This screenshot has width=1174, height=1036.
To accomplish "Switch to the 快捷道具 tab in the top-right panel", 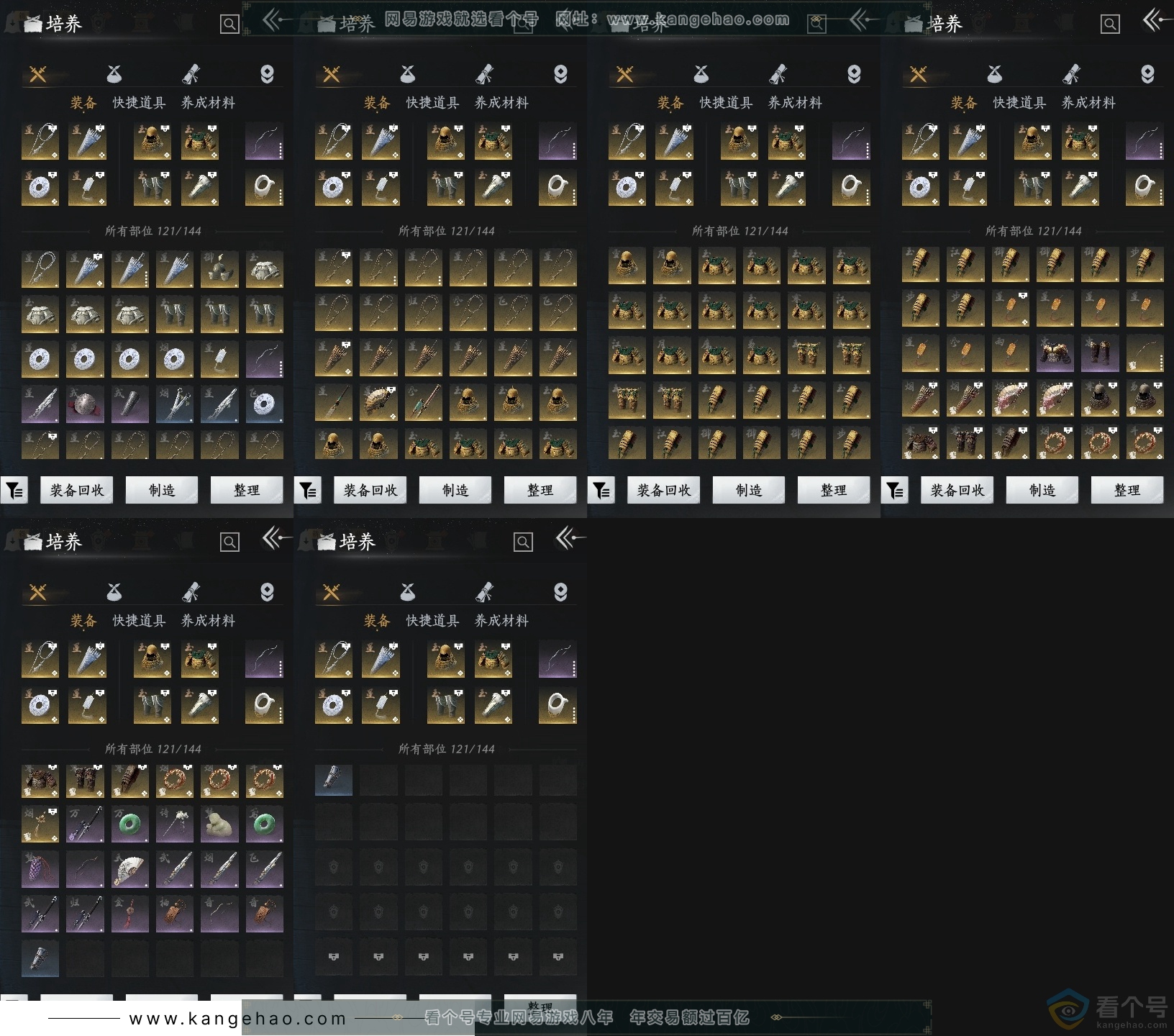I will [1019, 103].
